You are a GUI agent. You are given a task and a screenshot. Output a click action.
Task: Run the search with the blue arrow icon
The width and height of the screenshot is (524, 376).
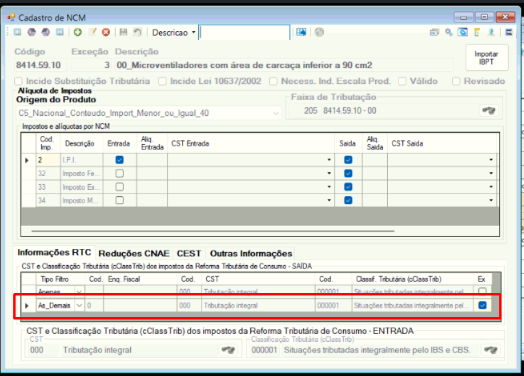(x=301, y=32)
